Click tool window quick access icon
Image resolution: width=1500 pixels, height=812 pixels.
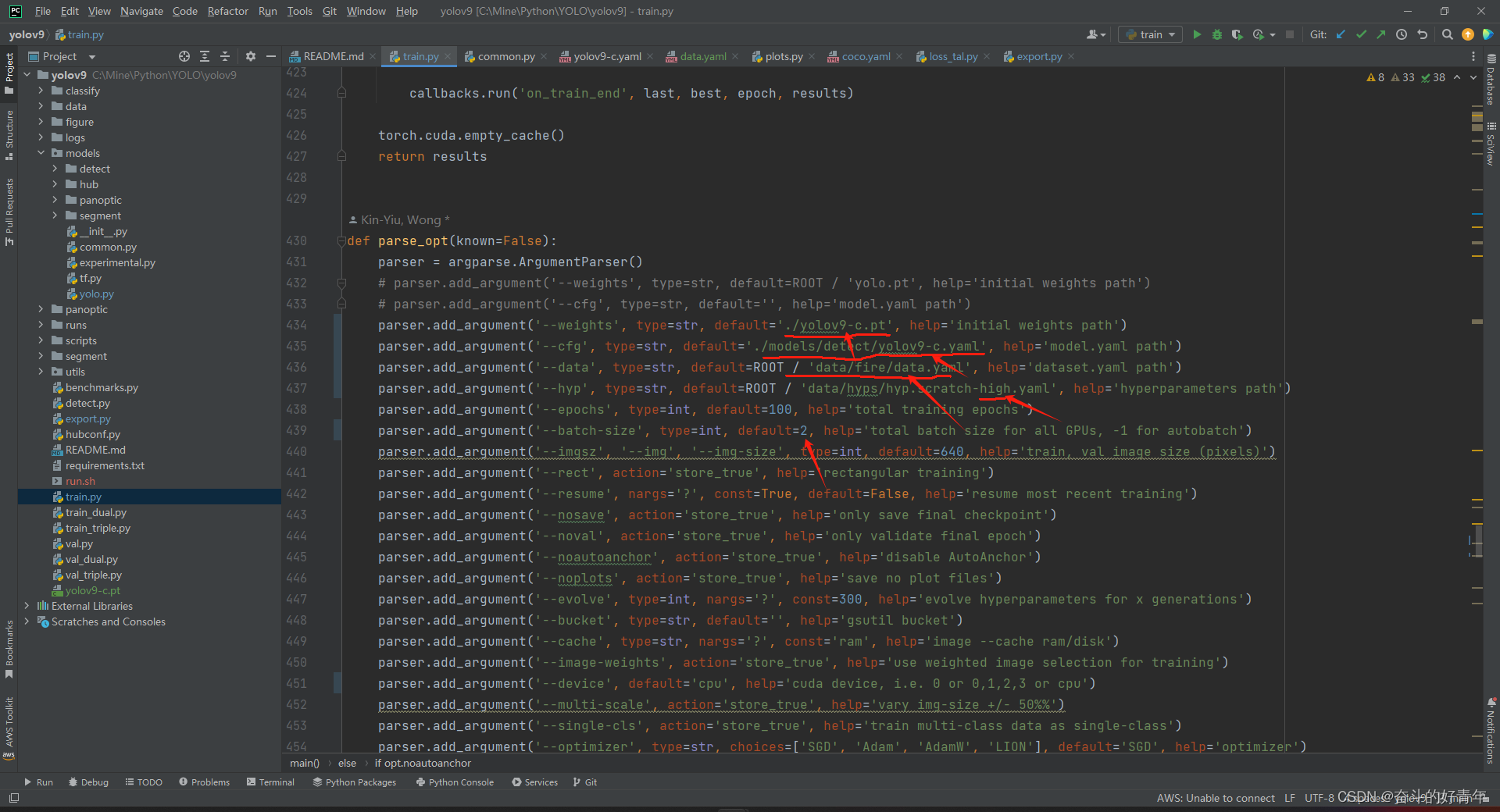pos(13,798)
